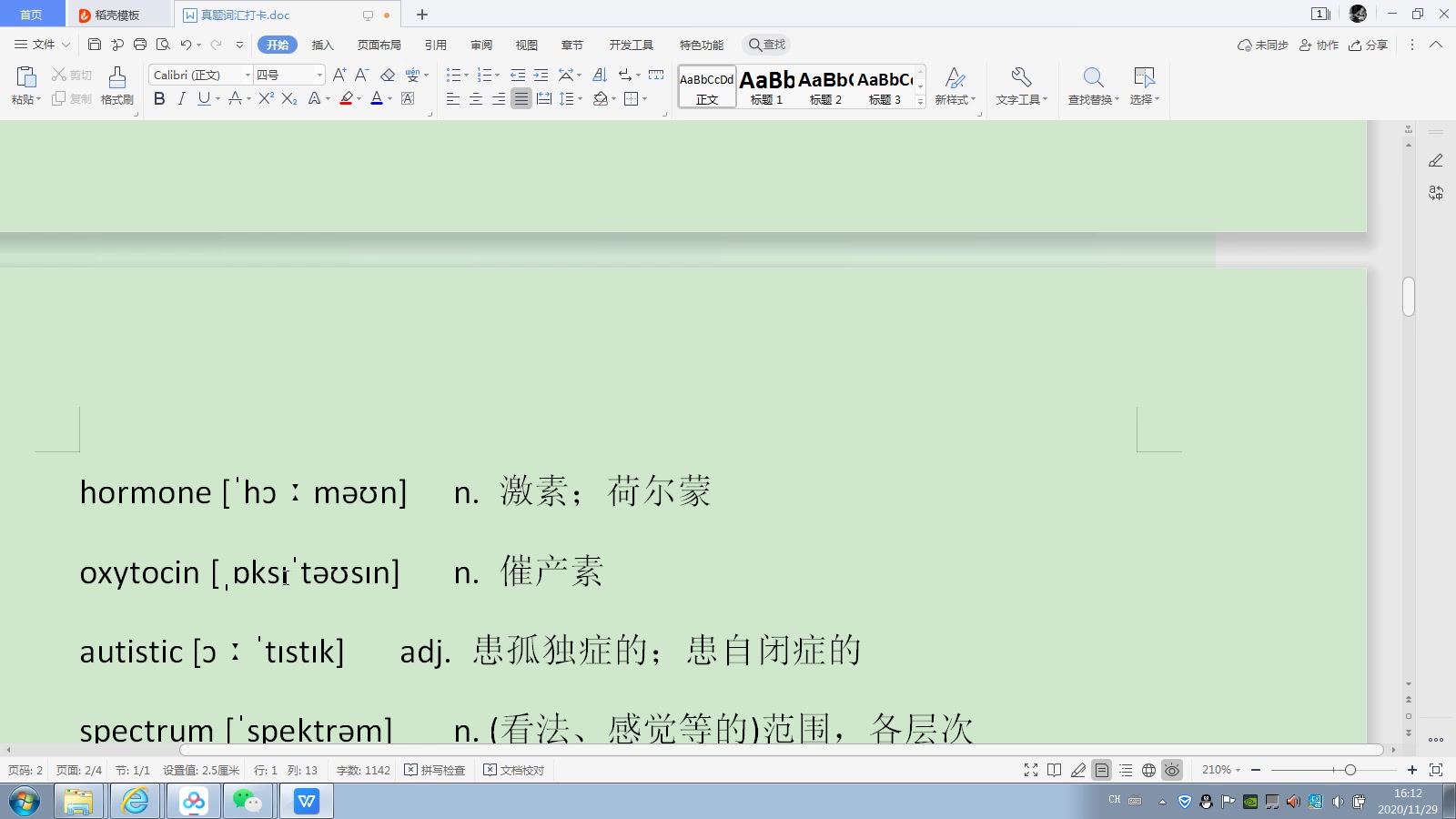This screenshot has height=819, width=1456.
Task: Clear formatting with the eraser icon
Action: (x=388, y=75)
